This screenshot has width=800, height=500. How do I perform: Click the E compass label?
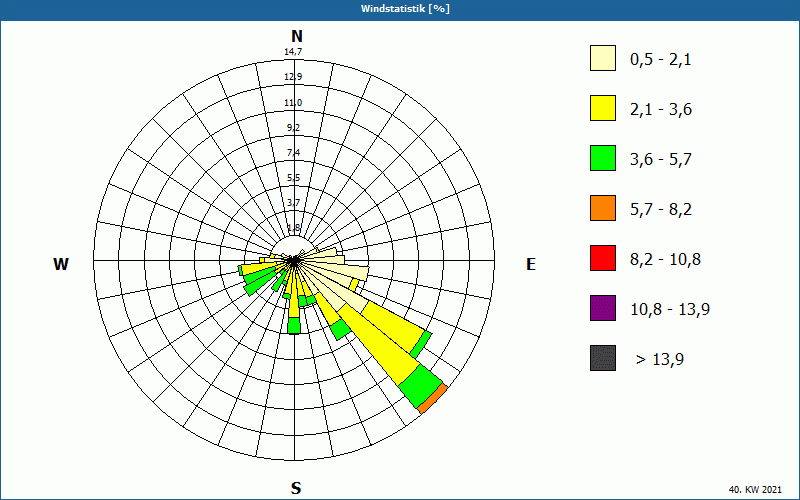531,264
